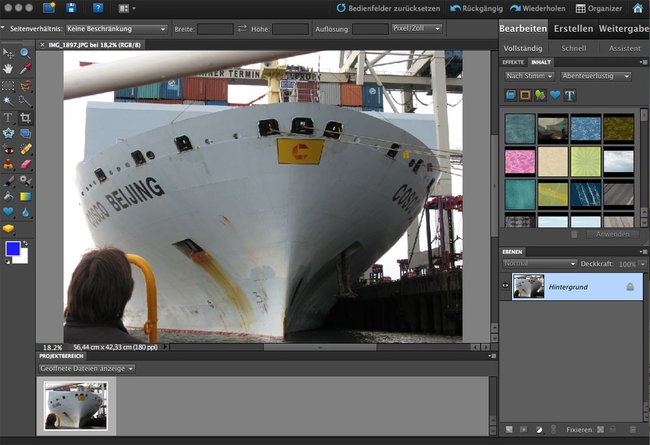Viewport: 650px width, 445px height.
Task: Select the Red Eye Removal tool
Action: click(x=8, y=149)
